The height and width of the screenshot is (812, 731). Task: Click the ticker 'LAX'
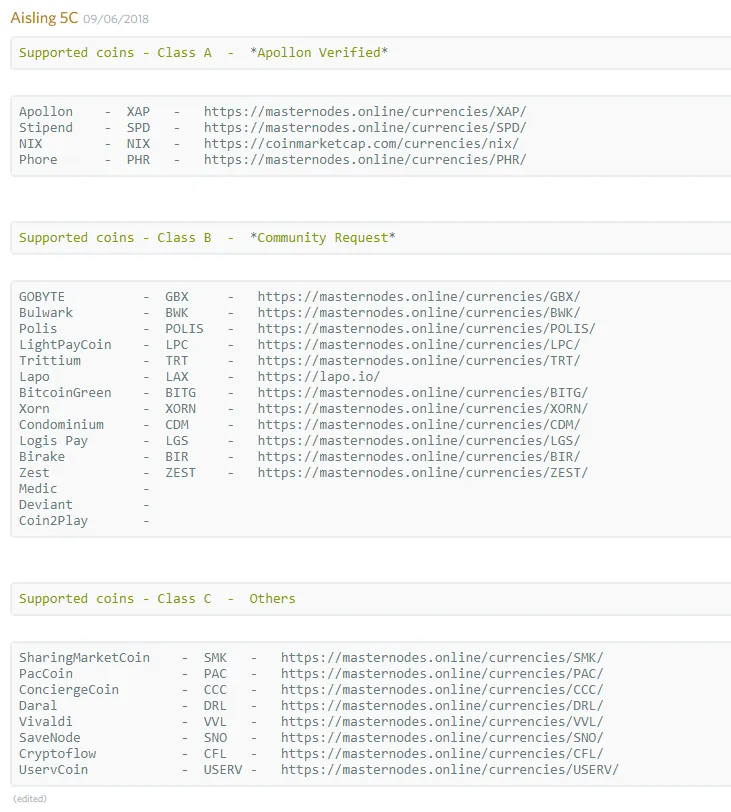coord(177,376)
